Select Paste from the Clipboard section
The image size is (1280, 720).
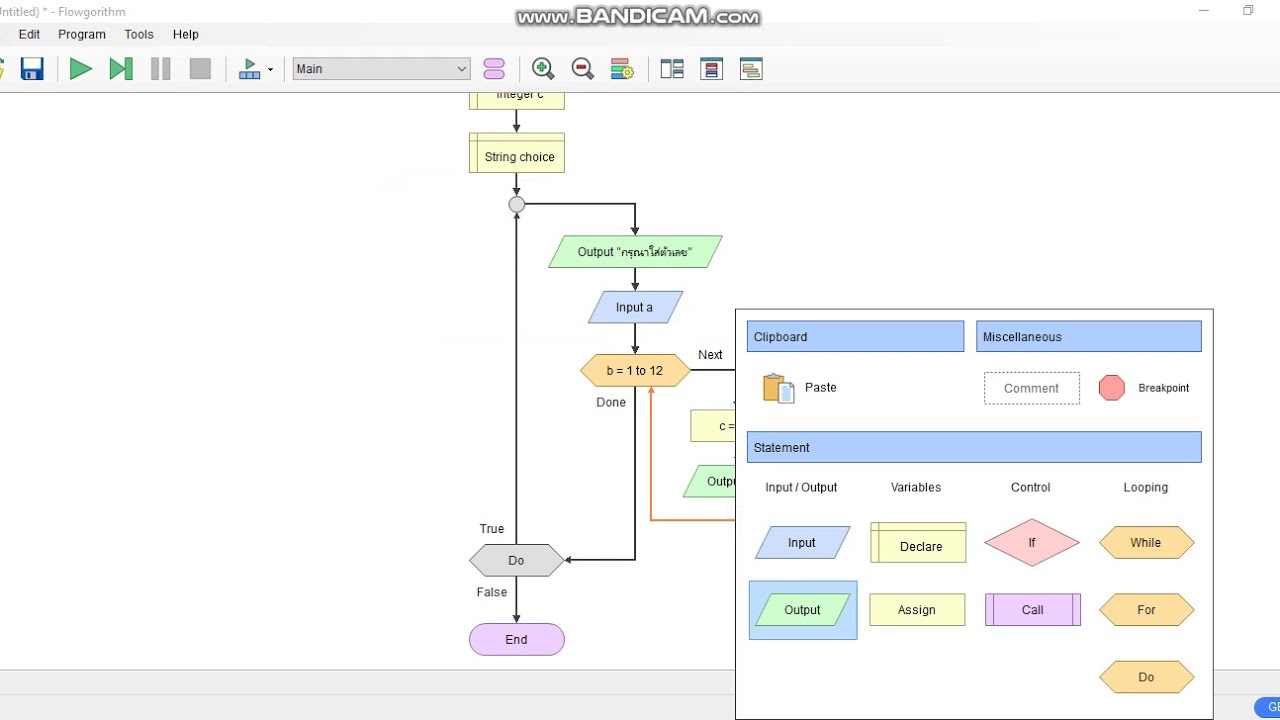point(800,388)
